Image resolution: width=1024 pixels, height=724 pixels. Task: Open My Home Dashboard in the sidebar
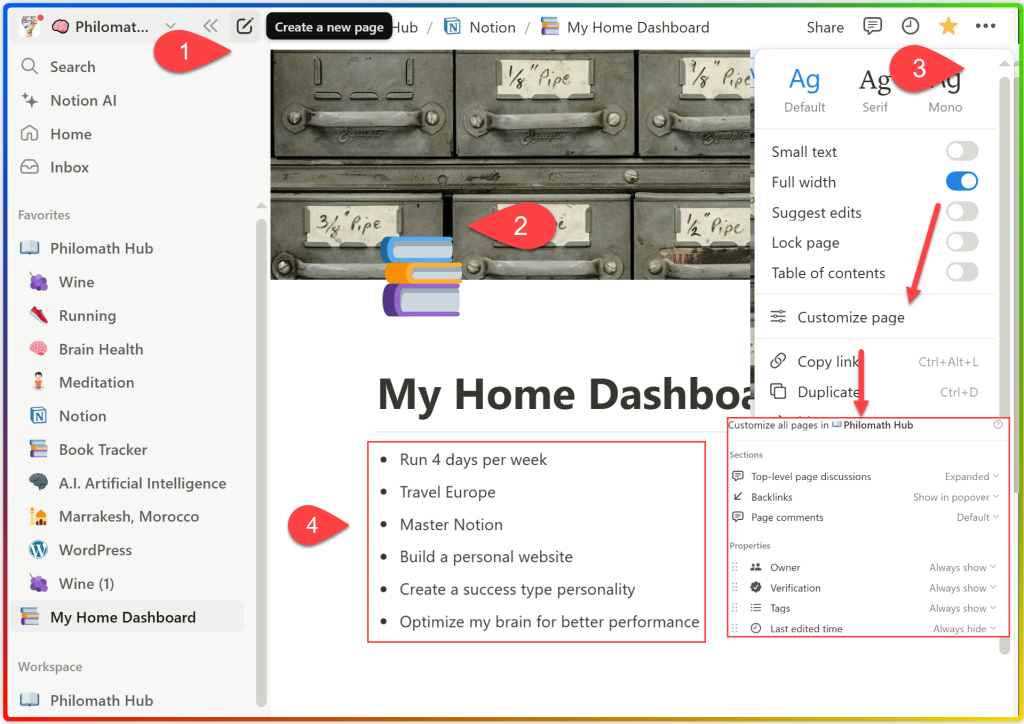(127, 616)
